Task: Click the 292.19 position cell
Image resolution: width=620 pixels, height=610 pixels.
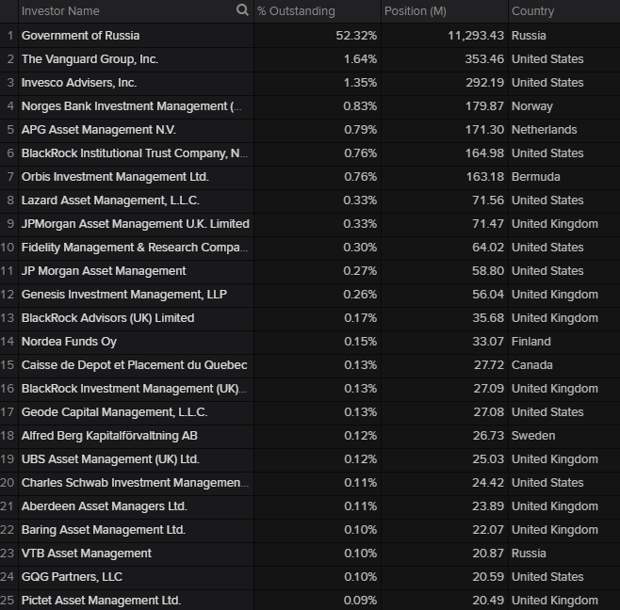Action: 484,83
